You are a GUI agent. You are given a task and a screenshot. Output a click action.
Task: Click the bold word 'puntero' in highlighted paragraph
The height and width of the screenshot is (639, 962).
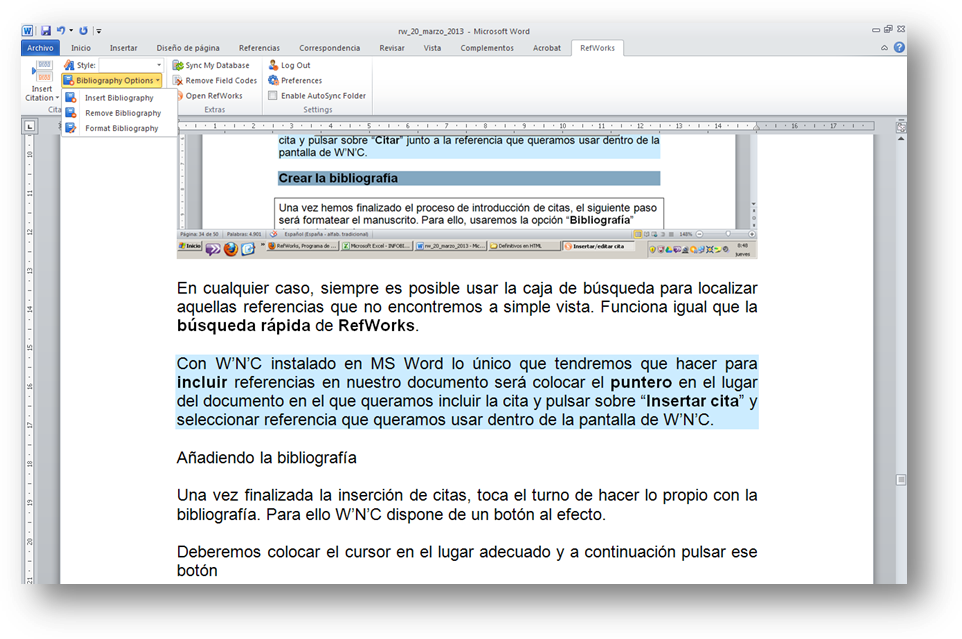click(641, 383)
